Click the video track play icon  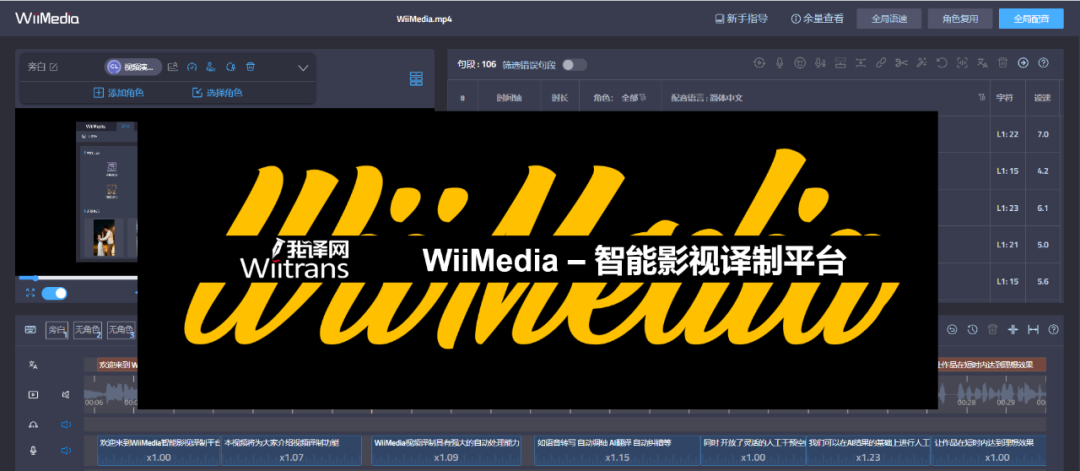click(x=32, y=395)
